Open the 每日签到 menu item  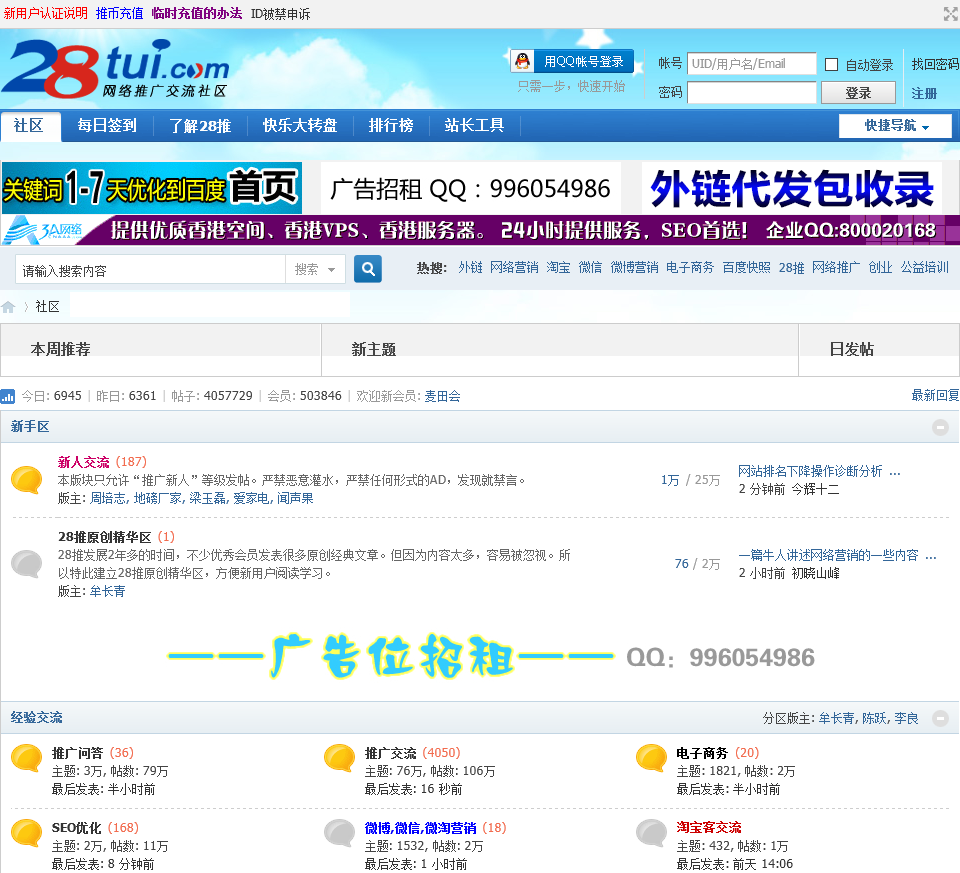(x=107, y=126)
